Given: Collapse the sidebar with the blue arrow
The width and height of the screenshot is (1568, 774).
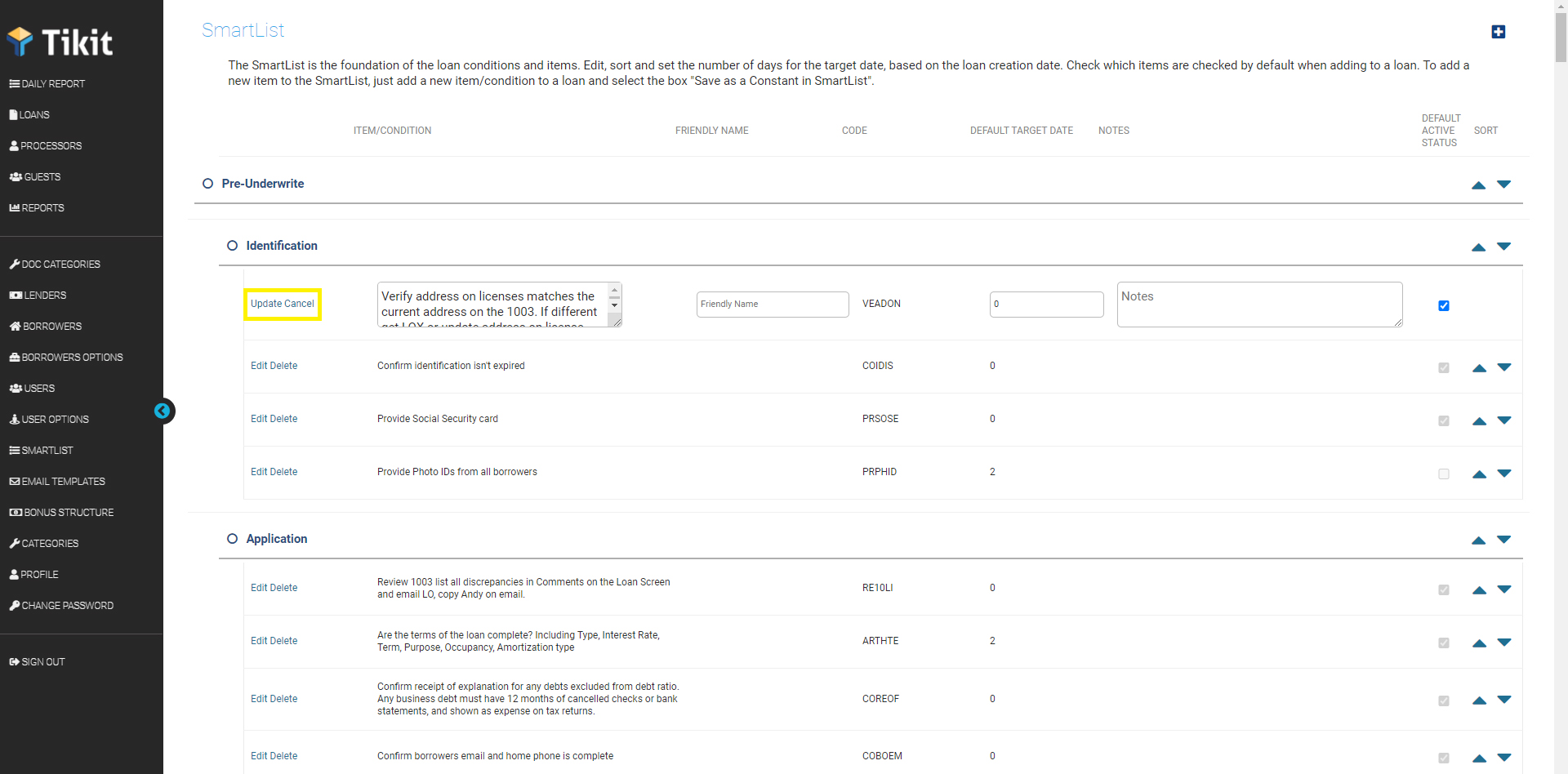Looking at the screenshot, I should 163,411.
